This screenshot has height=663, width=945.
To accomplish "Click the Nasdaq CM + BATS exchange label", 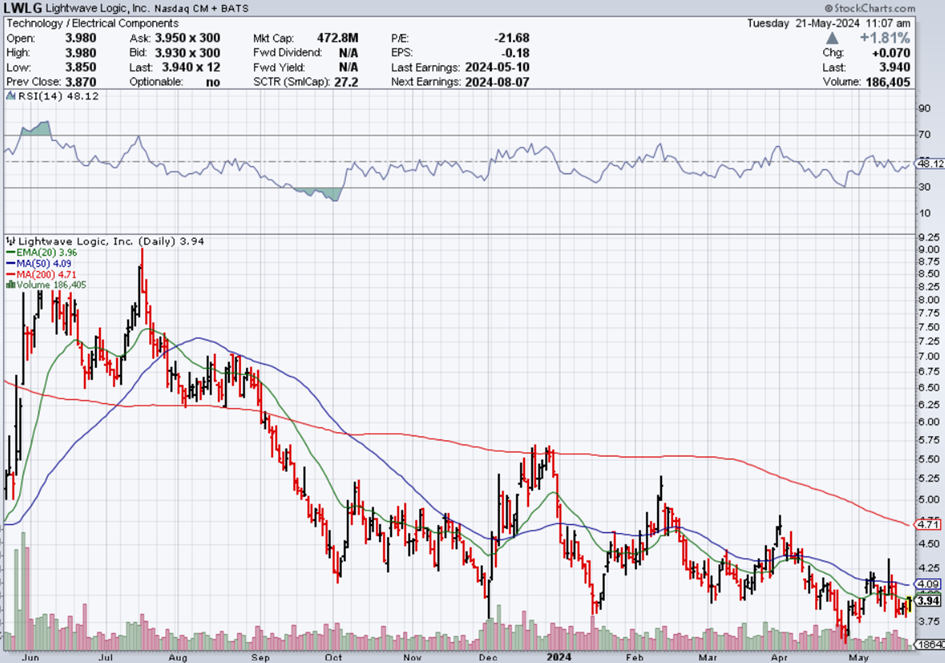I will click(x=201, y=8).
